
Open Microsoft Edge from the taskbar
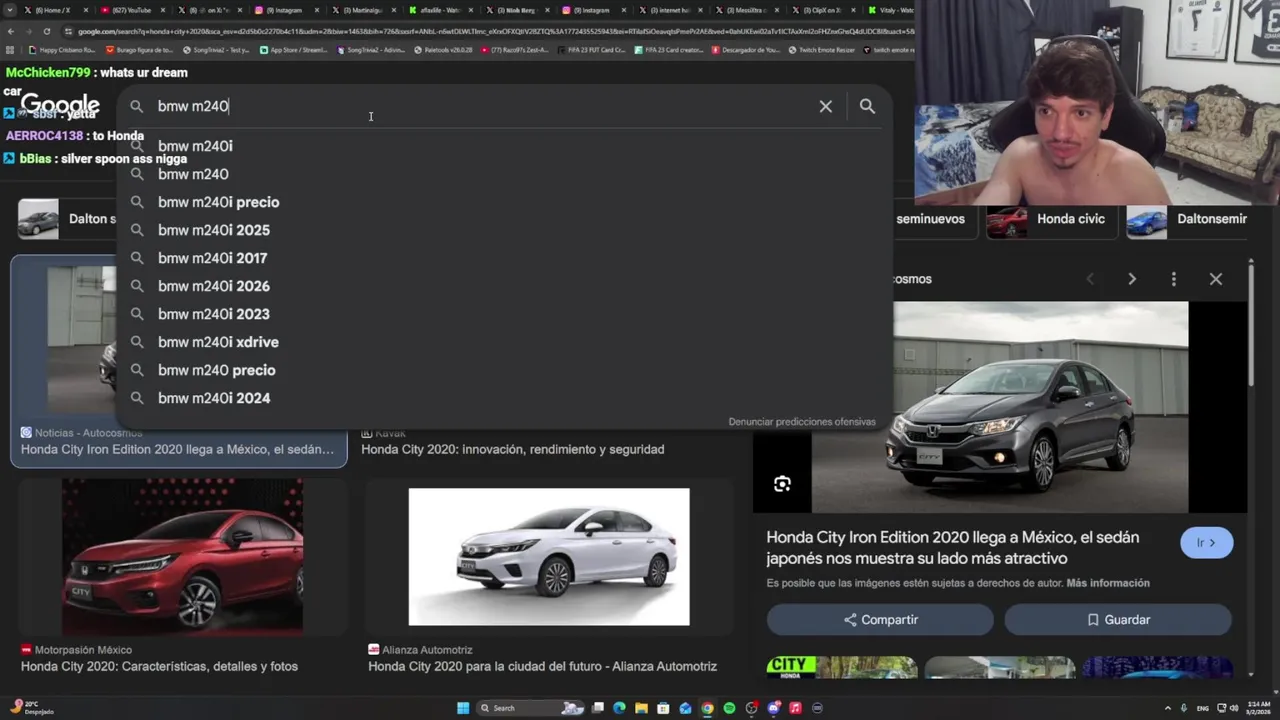(x=620, y=708)
